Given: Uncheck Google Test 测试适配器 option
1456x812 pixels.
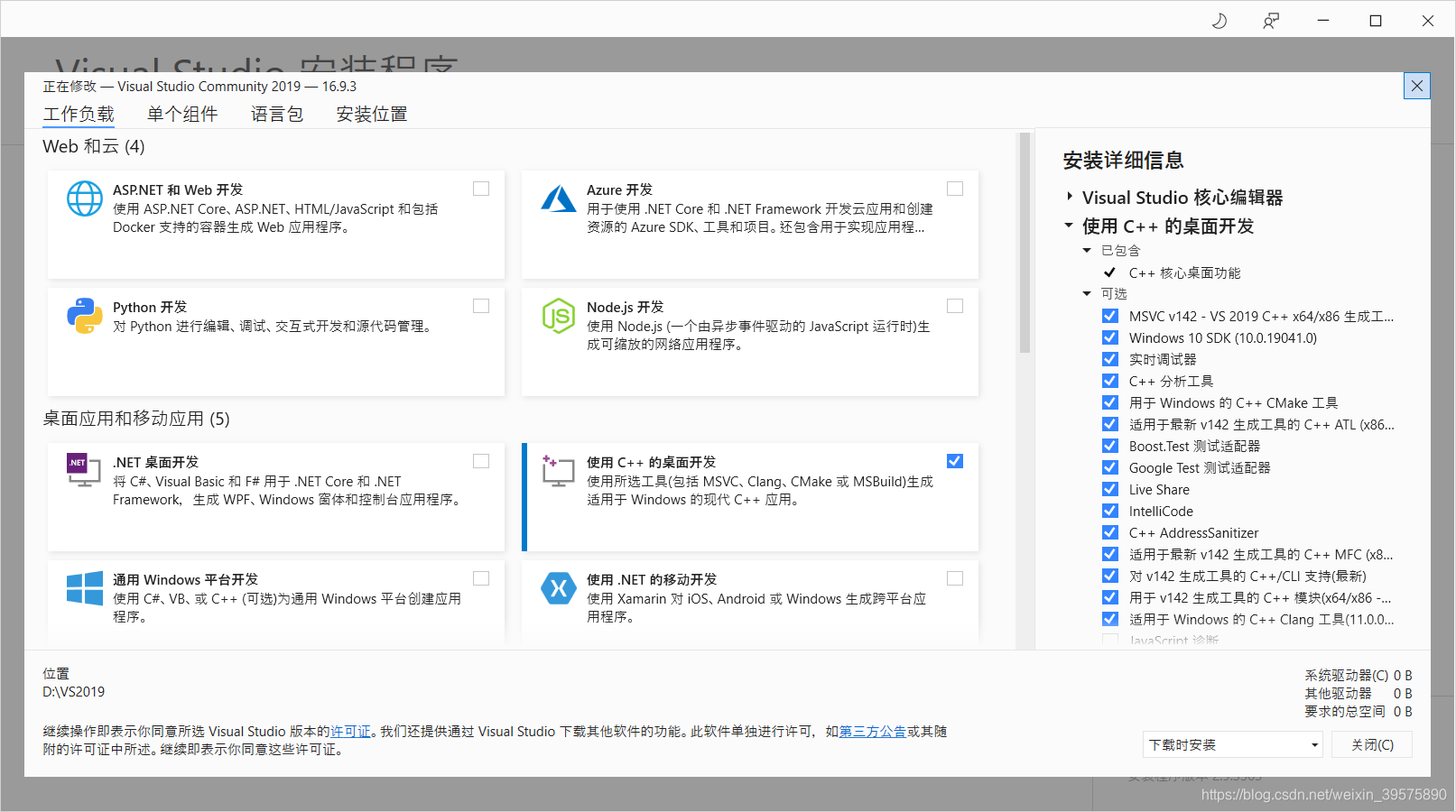Looking at the screenshot, I should tap(1110, 467).
